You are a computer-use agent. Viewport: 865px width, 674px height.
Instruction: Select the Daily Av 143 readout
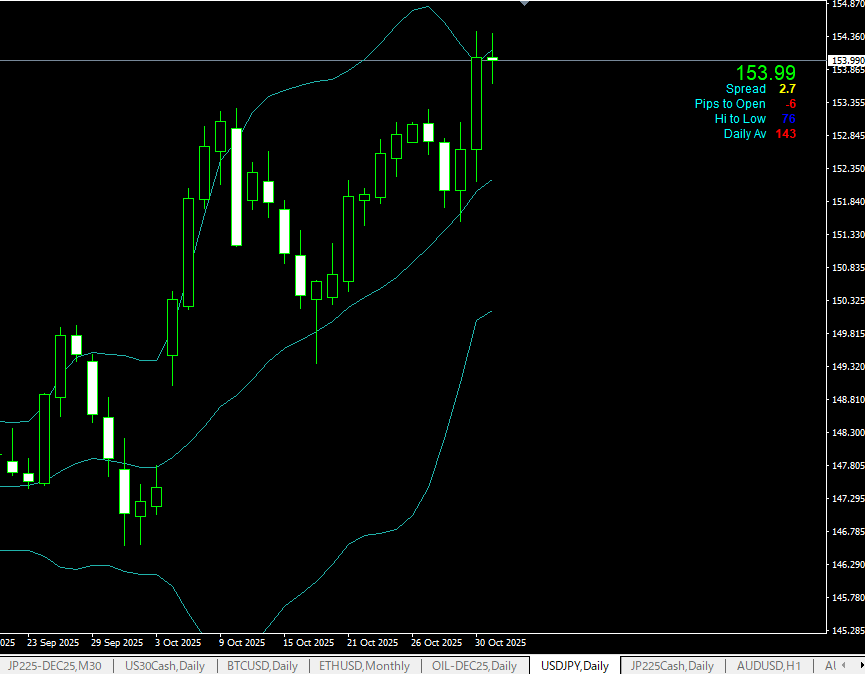point(759,134)
